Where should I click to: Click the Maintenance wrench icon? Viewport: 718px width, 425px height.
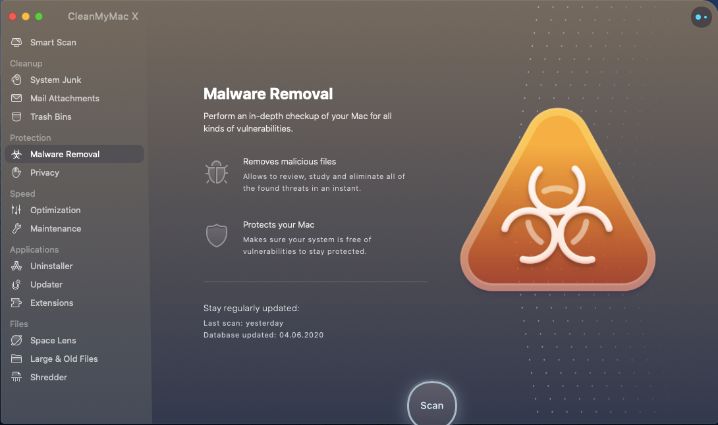[x=16, y=229]
